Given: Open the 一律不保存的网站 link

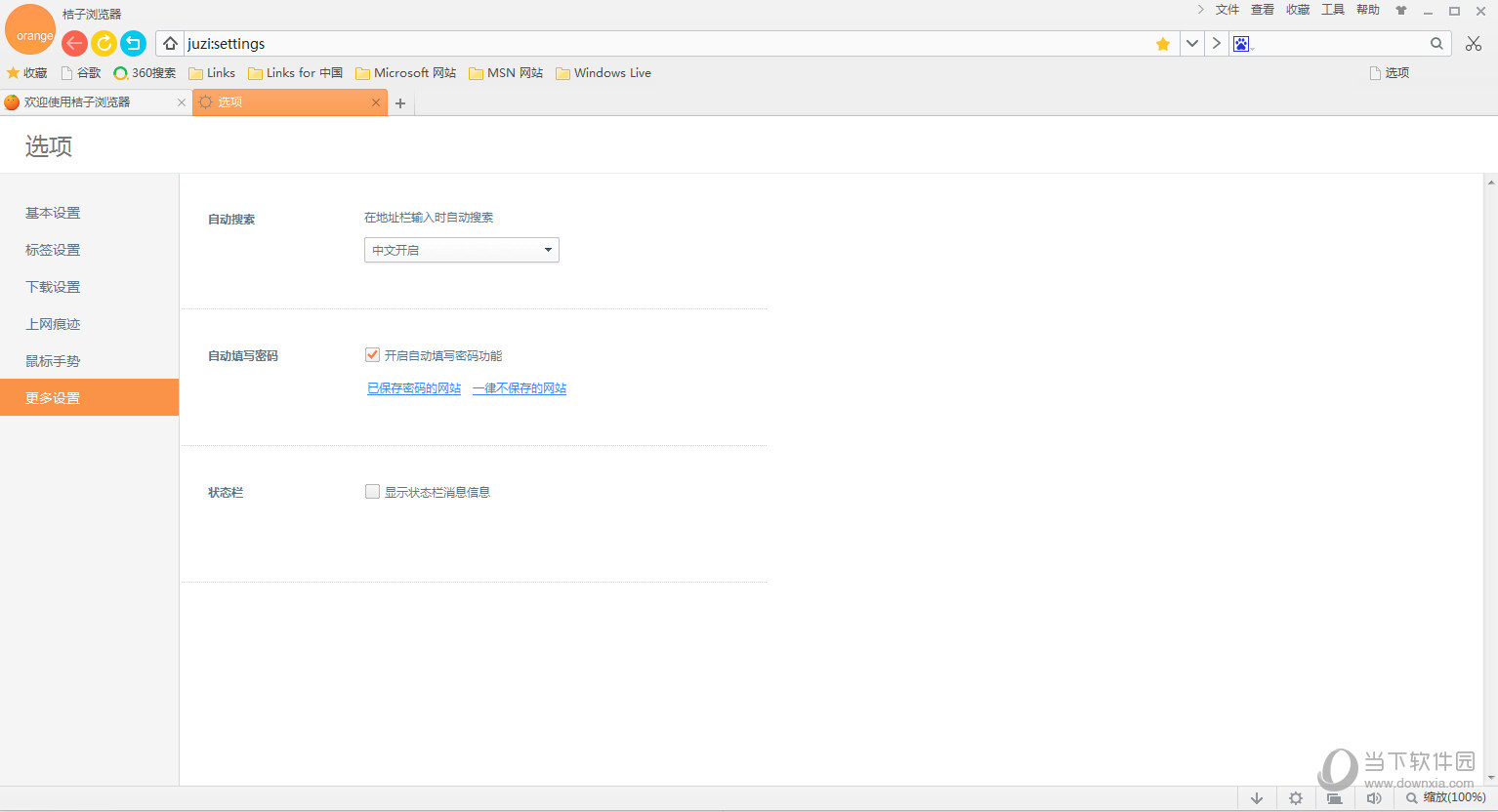Looking at the screenshot, I should pyautogui.click(x=520, y=388).
